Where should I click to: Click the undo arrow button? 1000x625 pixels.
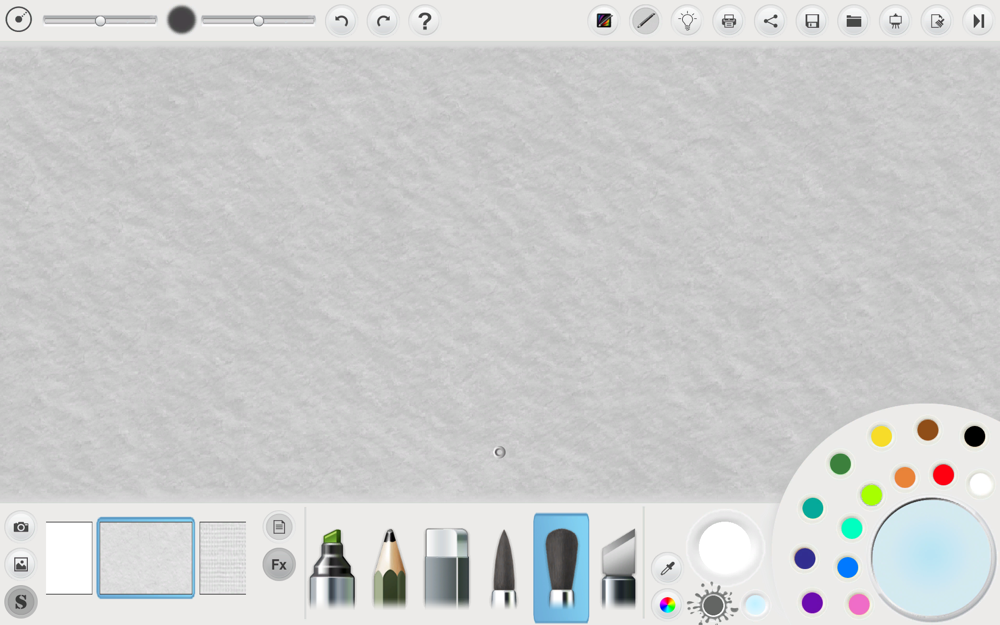coord(341,21)
